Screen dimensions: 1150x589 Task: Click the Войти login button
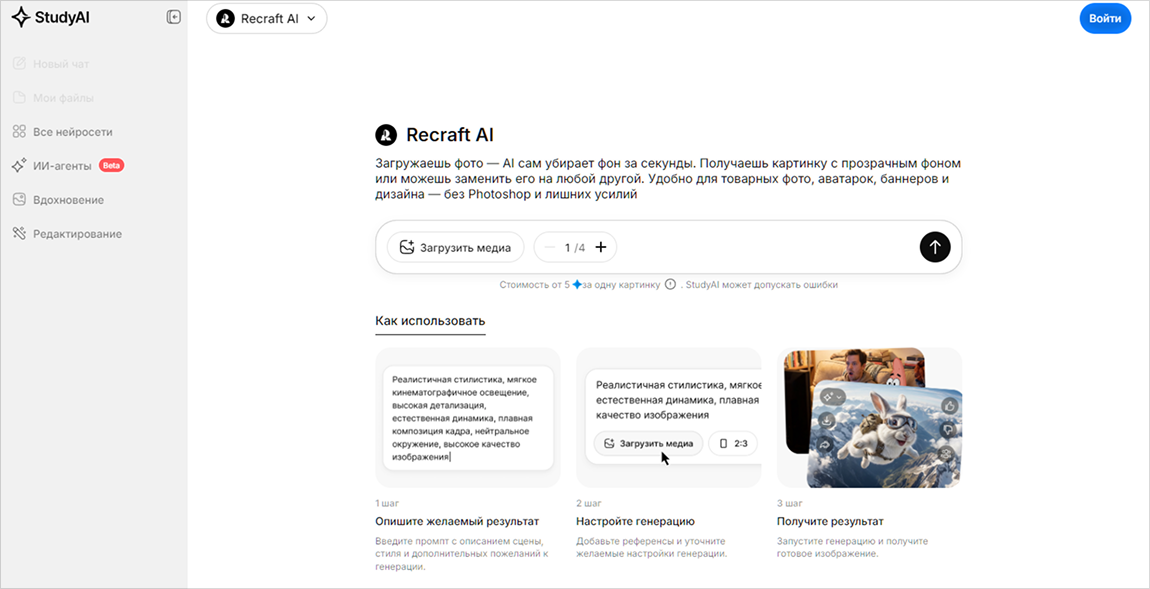coord(1105,19)
